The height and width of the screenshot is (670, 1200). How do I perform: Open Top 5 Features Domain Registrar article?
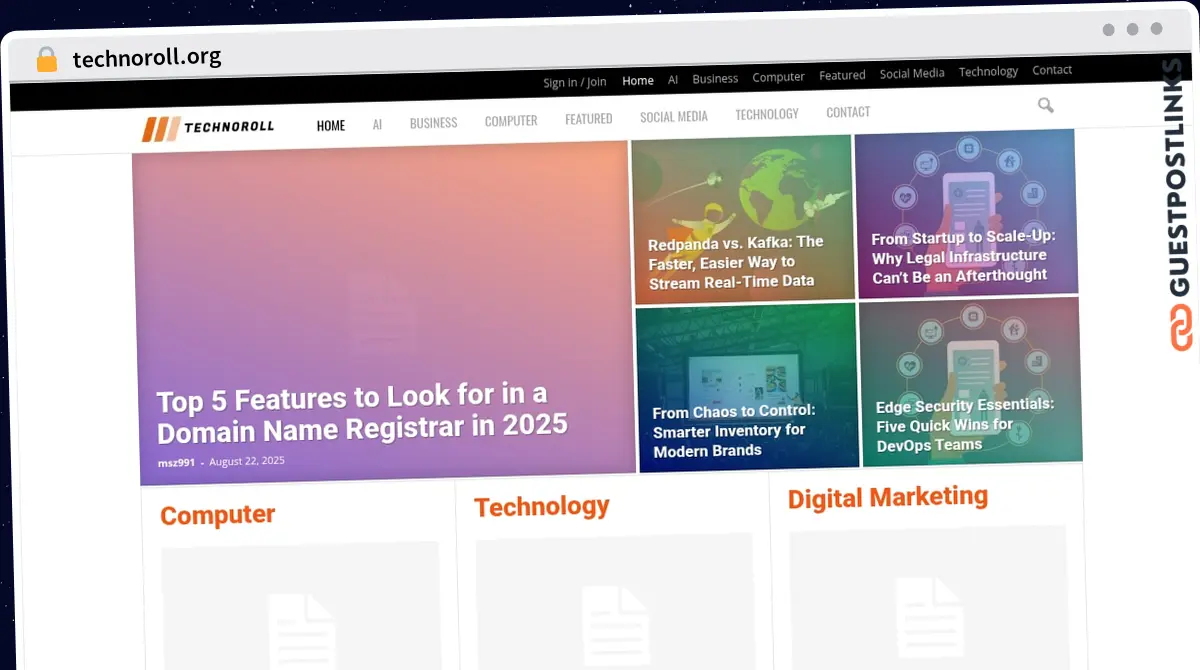tap(362, 413)
